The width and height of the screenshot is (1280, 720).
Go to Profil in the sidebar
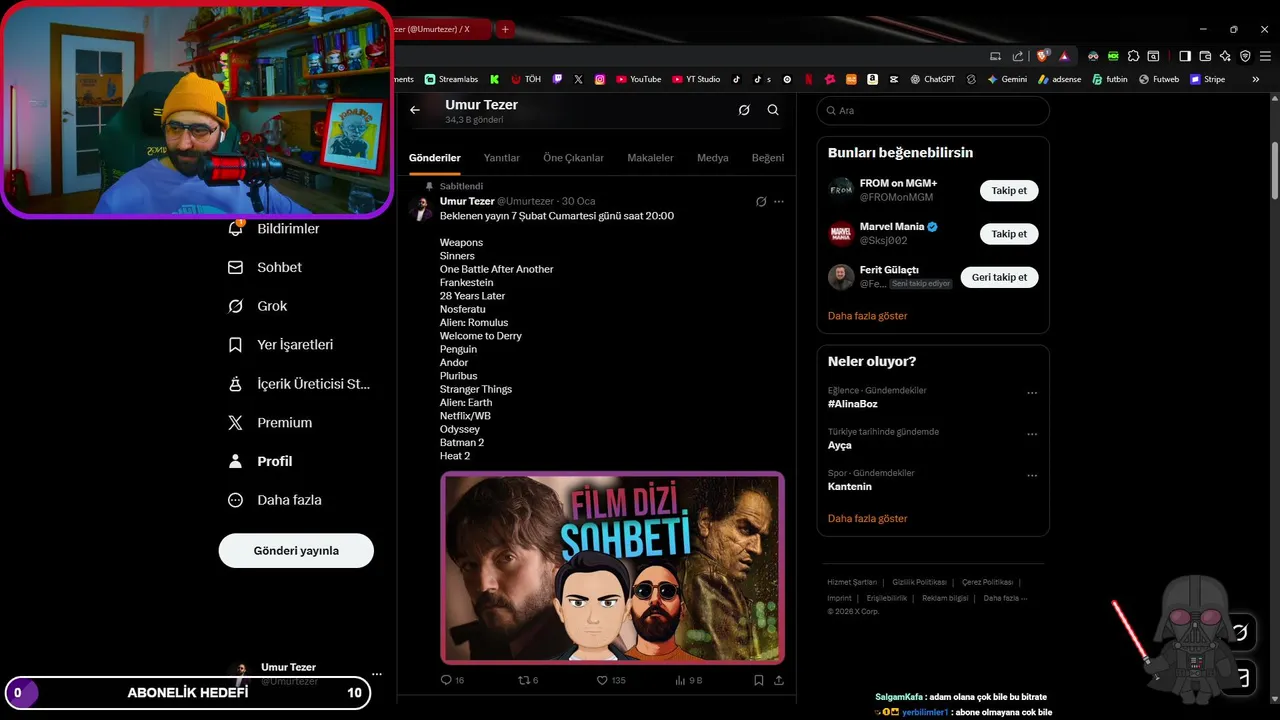click(260, 461)
